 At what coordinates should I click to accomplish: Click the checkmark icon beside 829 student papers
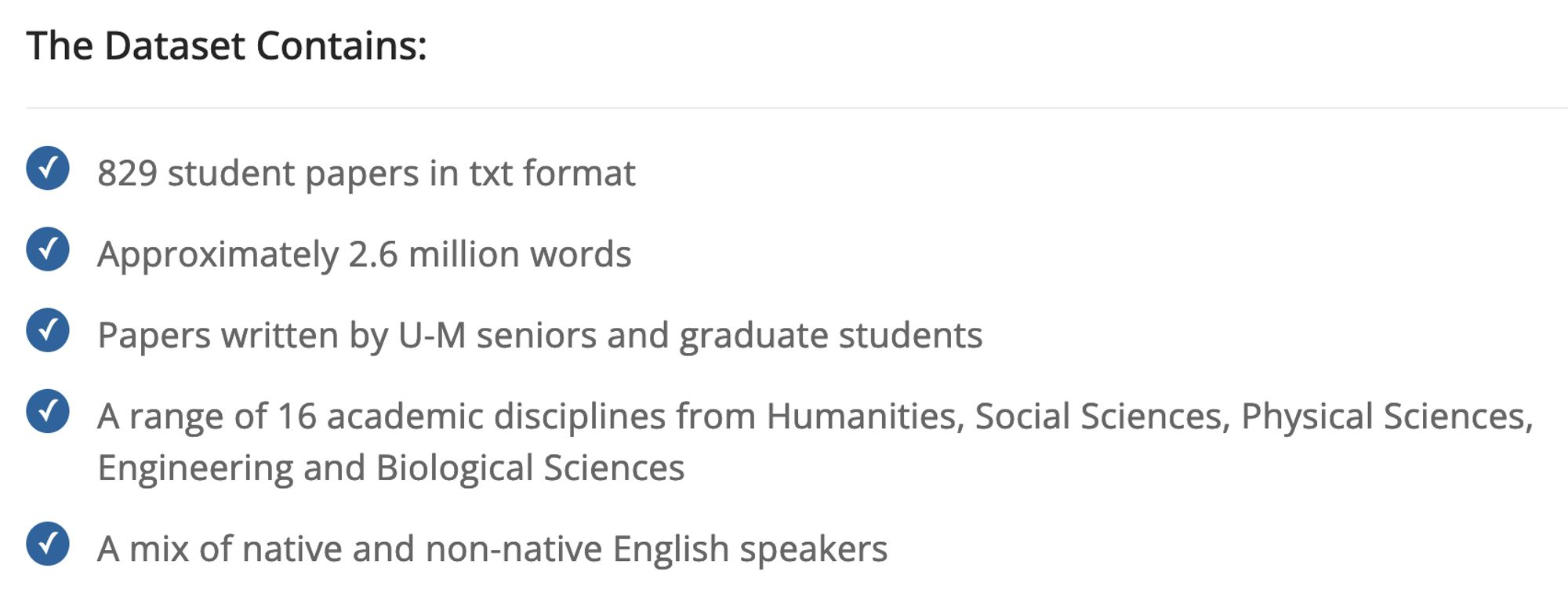(x=48, y=168)
